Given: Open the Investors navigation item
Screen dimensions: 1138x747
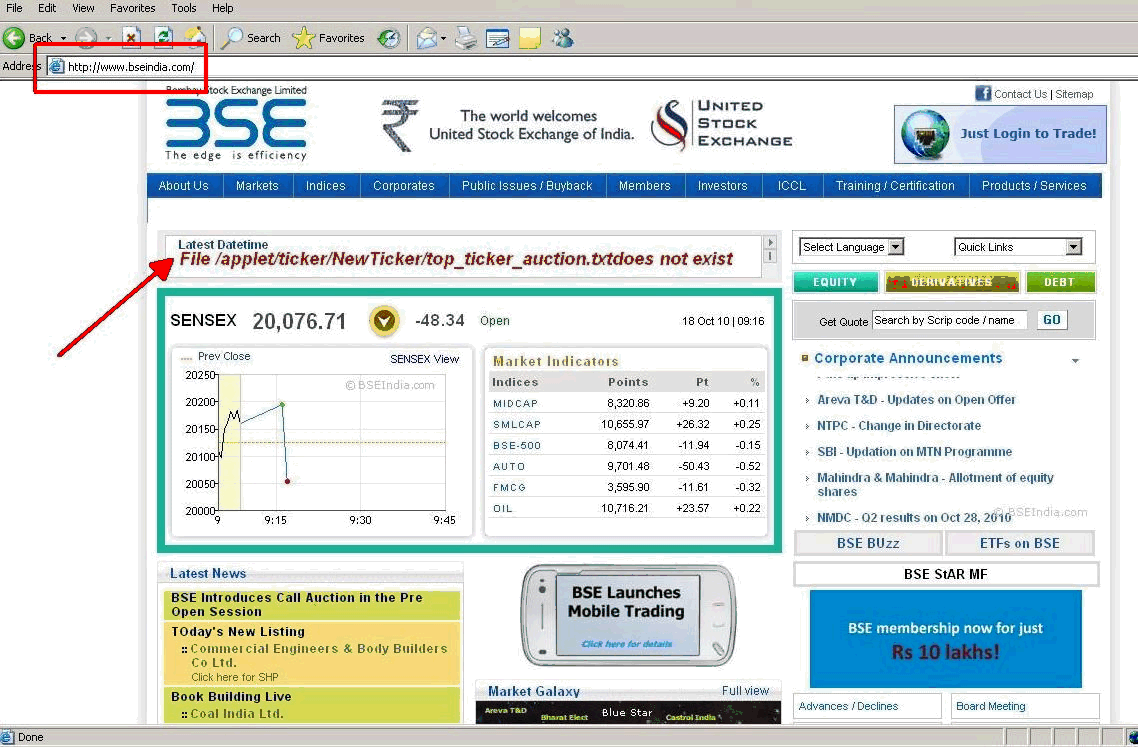Looking at the screenshot, I should pos(723,186).
